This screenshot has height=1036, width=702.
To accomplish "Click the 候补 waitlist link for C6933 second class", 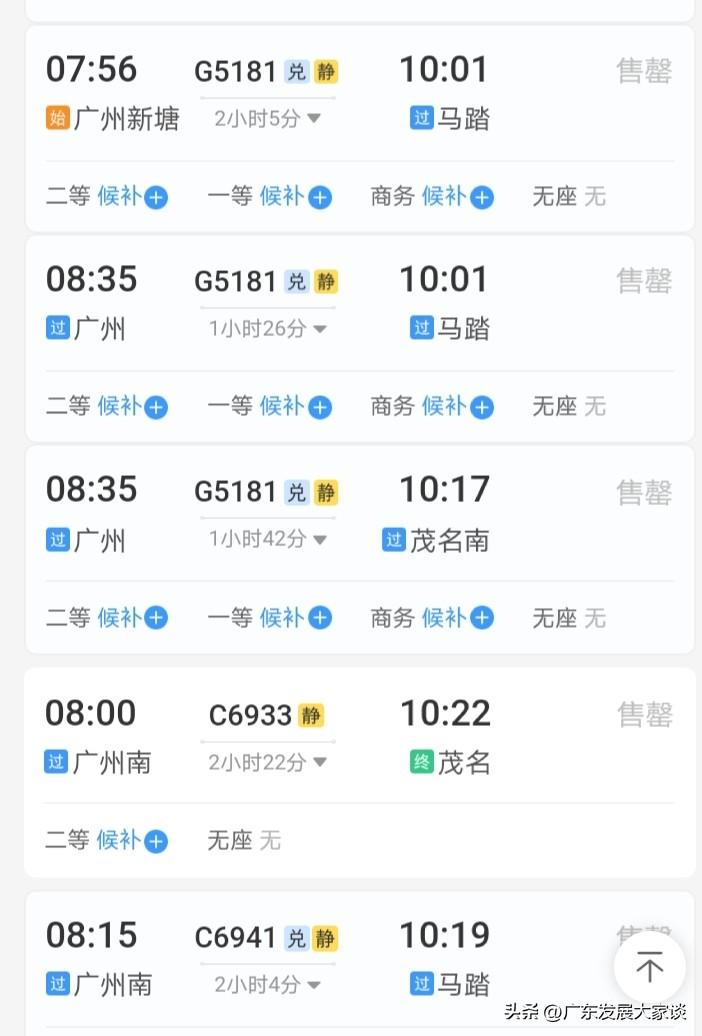I will point(120,841).
